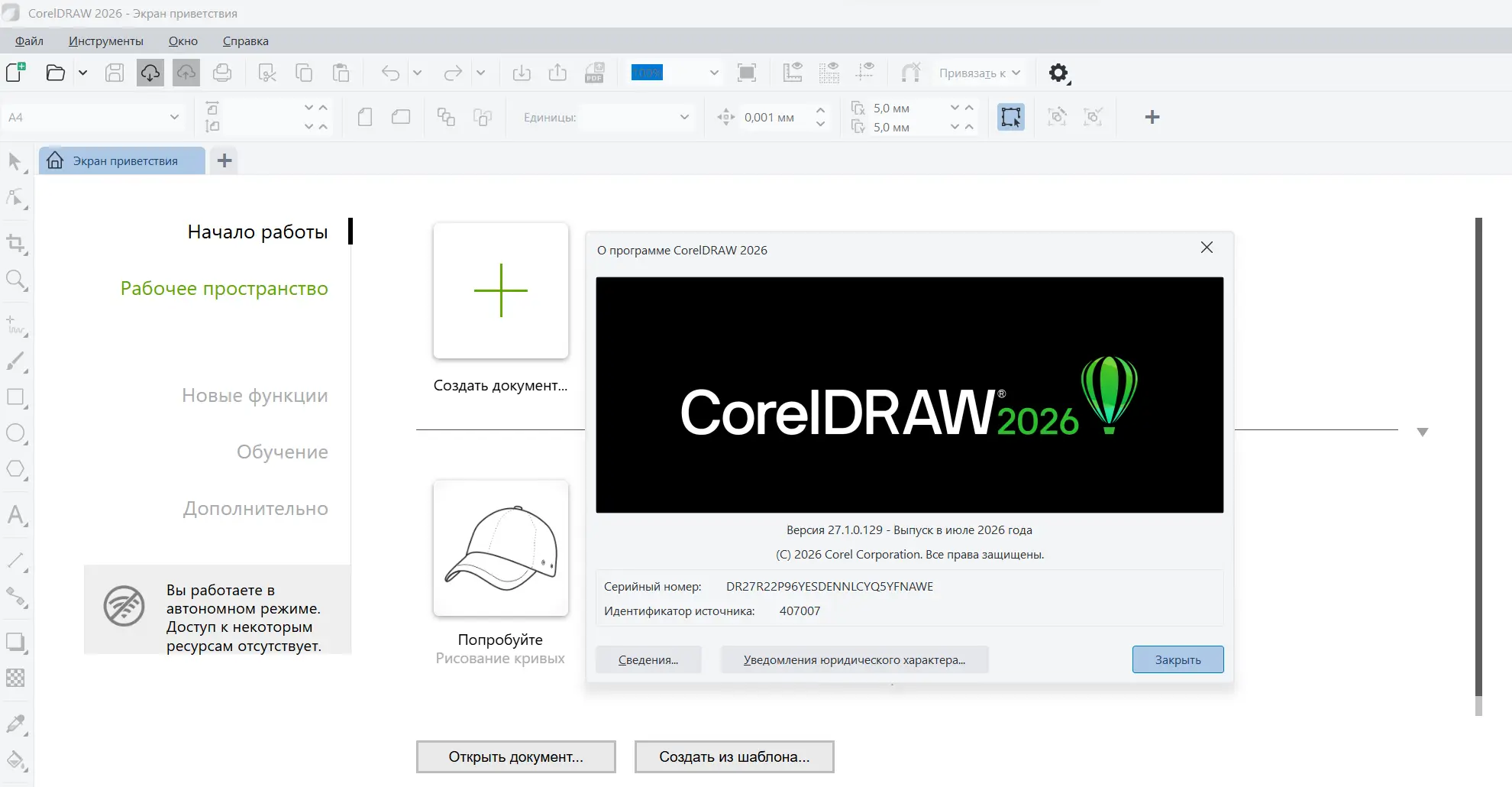The width and height of the screenshot is (1512, 787).
Task: Click the Print icon
Action: 222,73
